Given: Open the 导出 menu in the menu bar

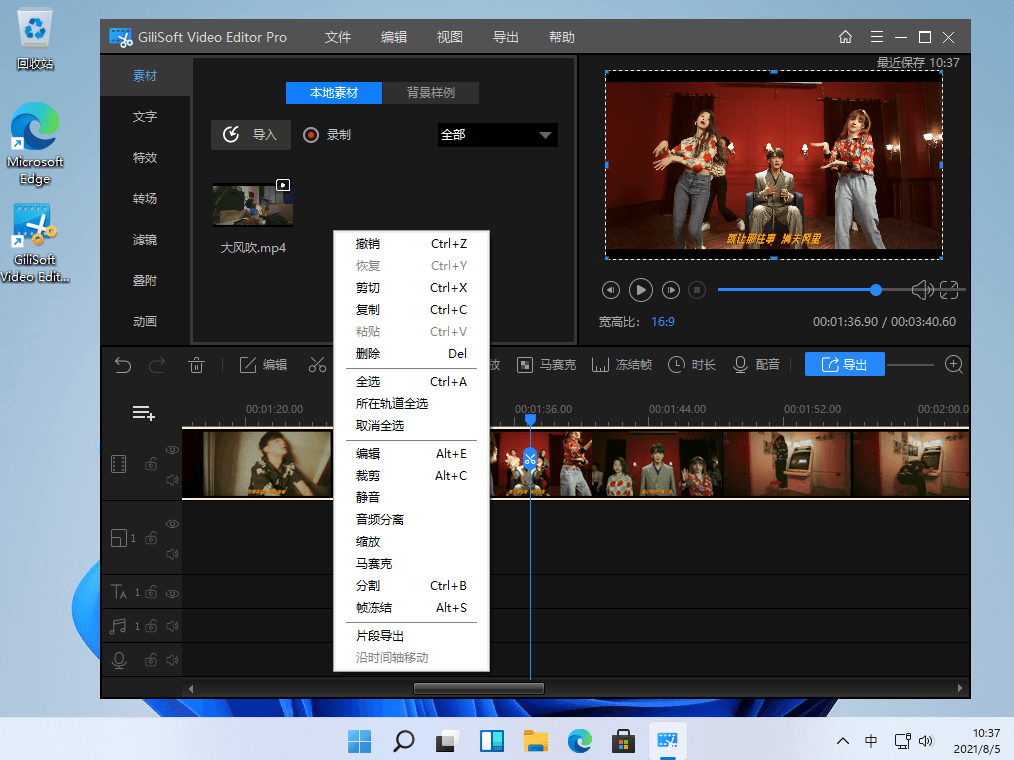Looking at the screenshot, I should point(506,37).
